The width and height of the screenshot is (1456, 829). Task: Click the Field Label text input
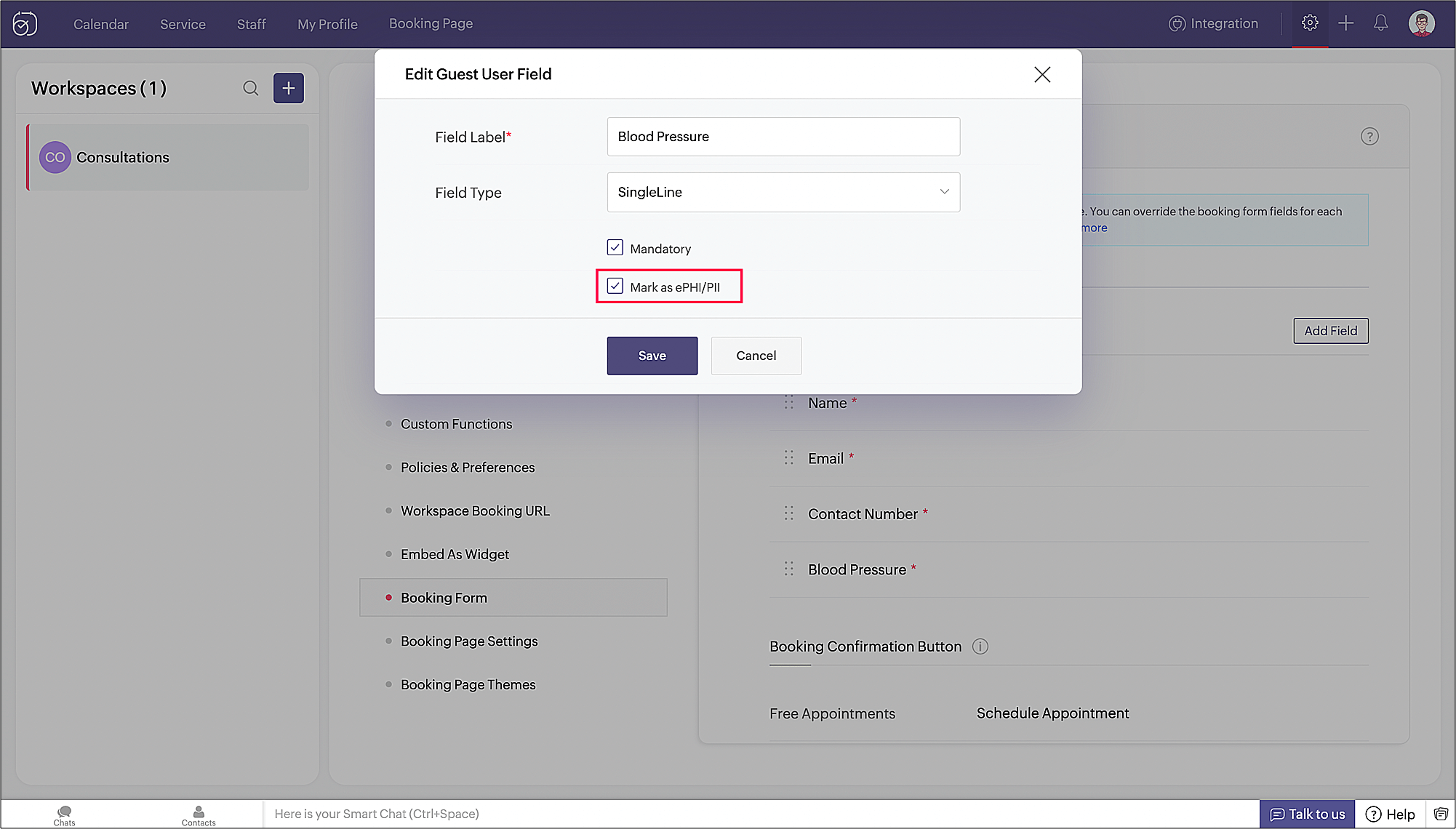tap(783, 137)
